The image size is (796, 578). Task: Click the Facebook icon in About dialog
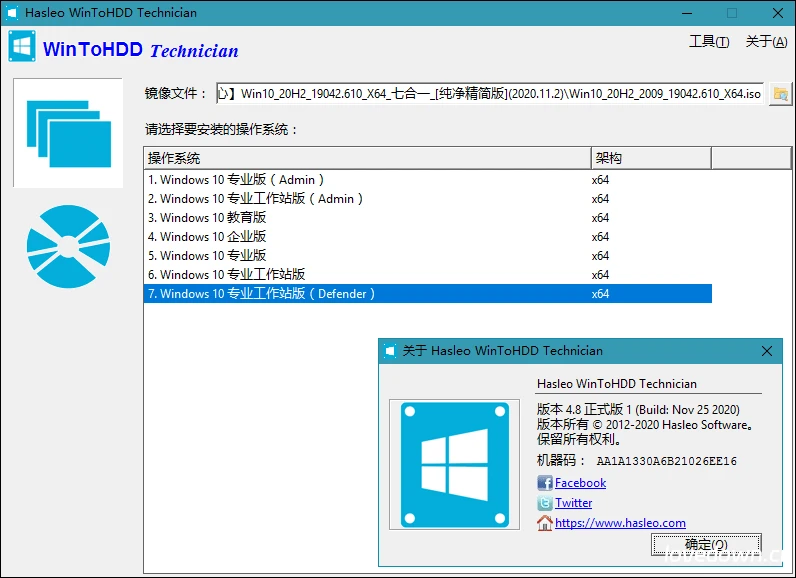545,483
